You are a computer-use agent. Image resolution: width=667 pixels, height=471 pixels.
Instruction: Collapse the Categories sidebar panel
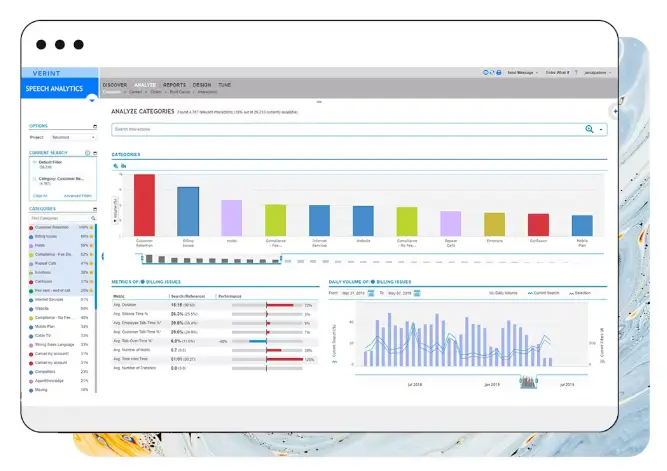(95, 209)
